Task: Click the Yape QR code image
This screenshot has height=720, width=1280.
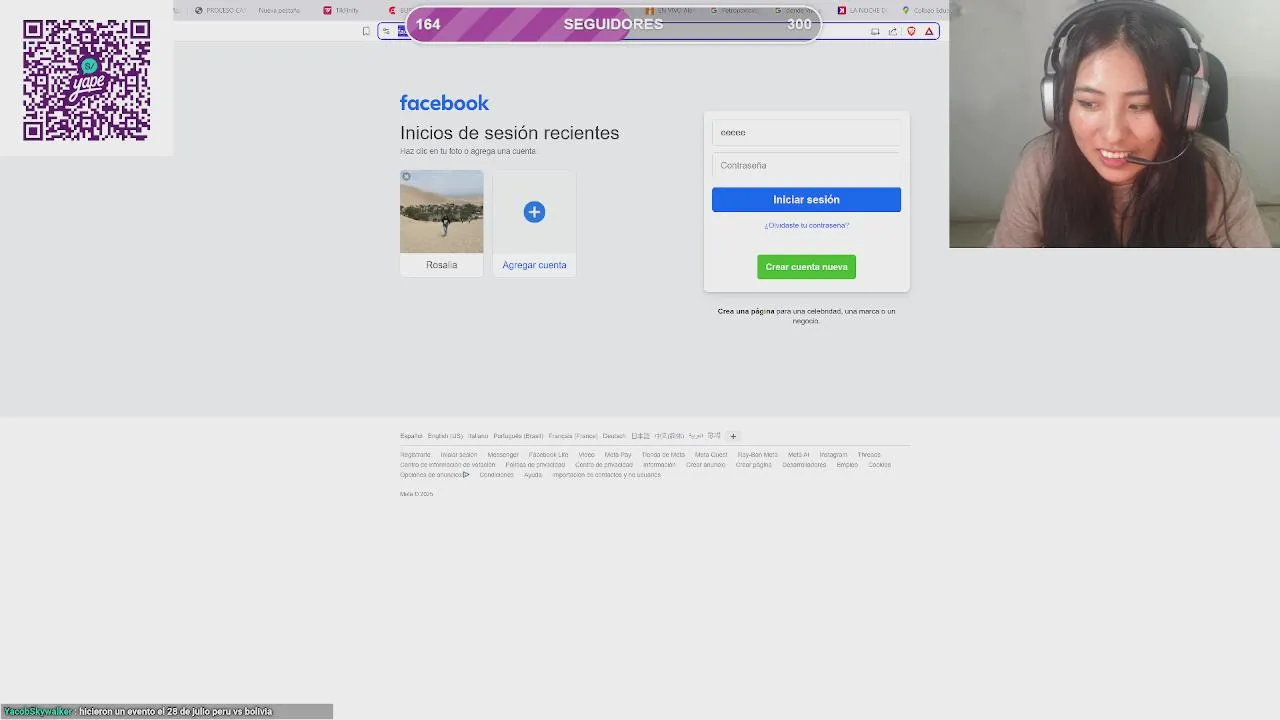Action: pos(87,80)
